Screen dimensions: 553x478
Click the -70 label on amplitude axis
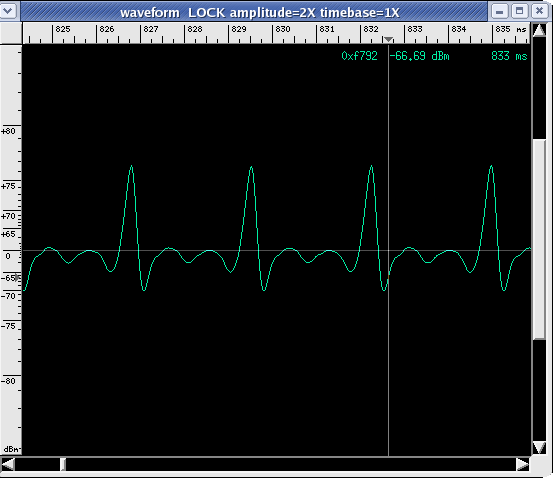8,296
